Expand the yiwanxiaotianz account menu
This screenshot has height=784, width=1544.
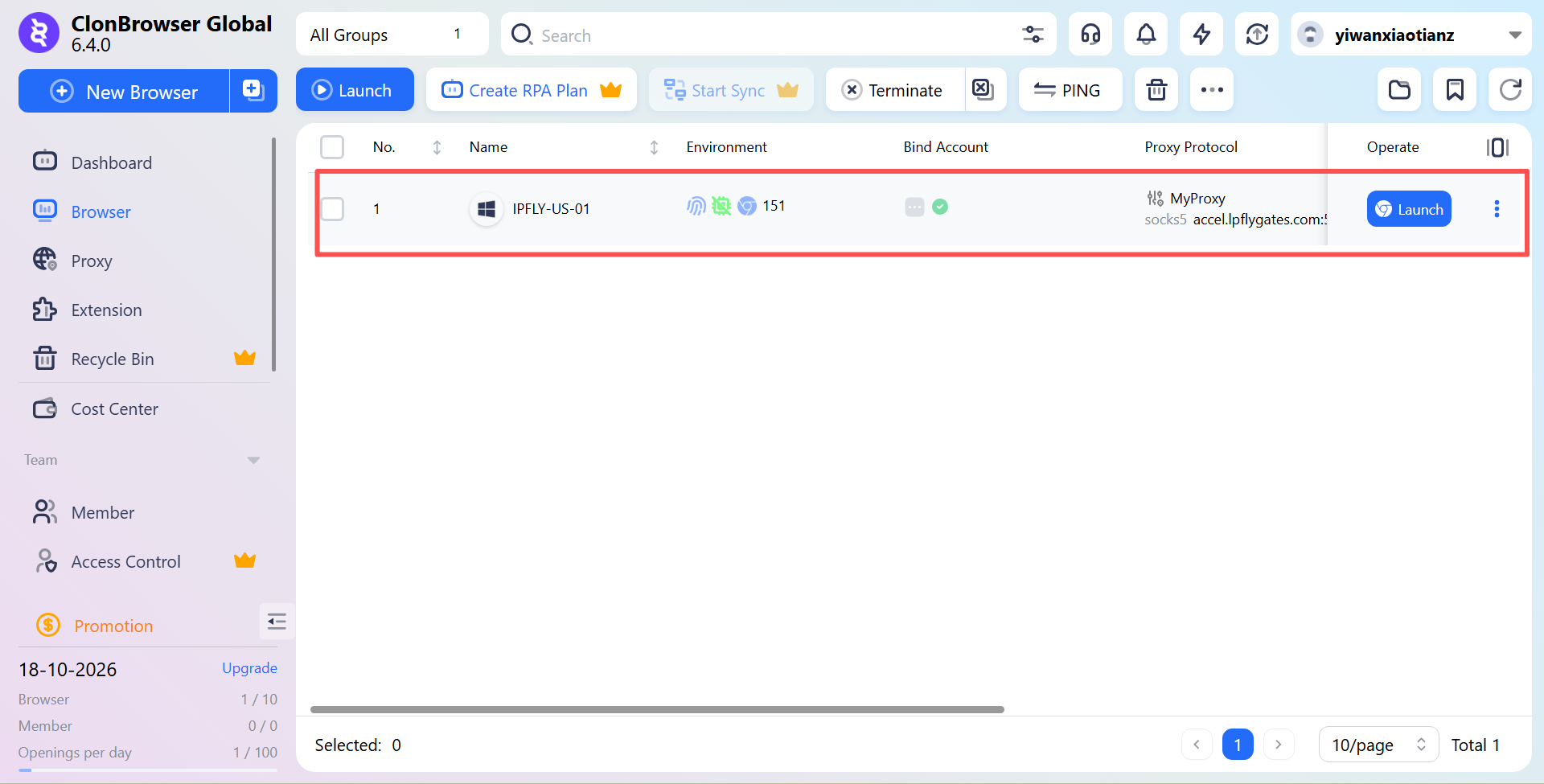coord(1411,35)
